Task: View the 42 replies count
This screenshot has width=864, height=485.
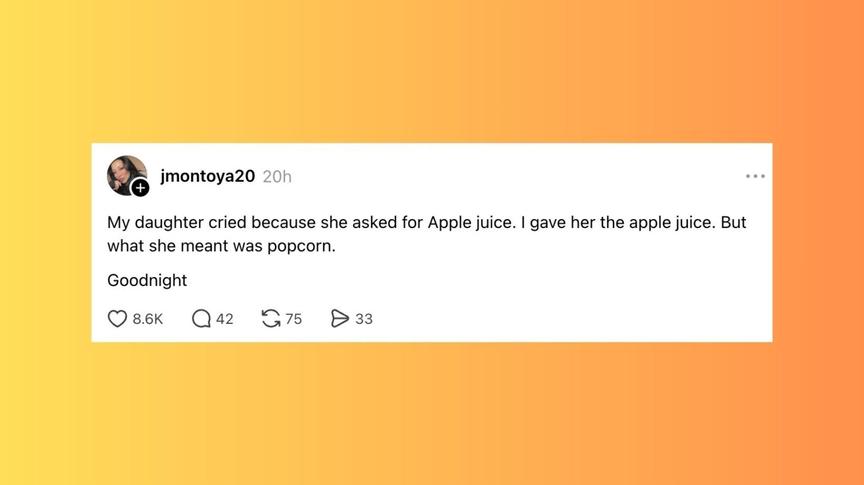Action: click(x=225, y=319)
